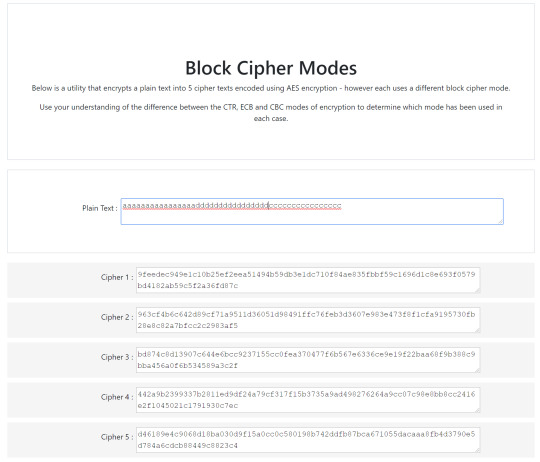The width and height of the screenshot is (540, 462).
Task: Select the Cipher 1 output field
Action: tap(308, 280)
